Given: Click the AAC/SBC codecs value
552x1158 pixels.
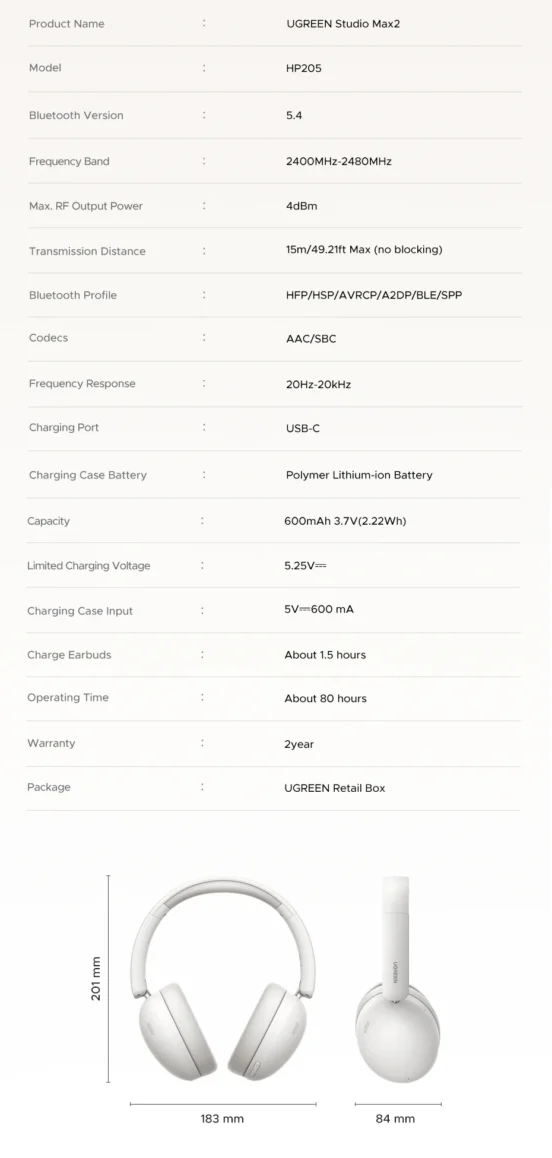Looking at the screenshot, I should click(311, 338).
